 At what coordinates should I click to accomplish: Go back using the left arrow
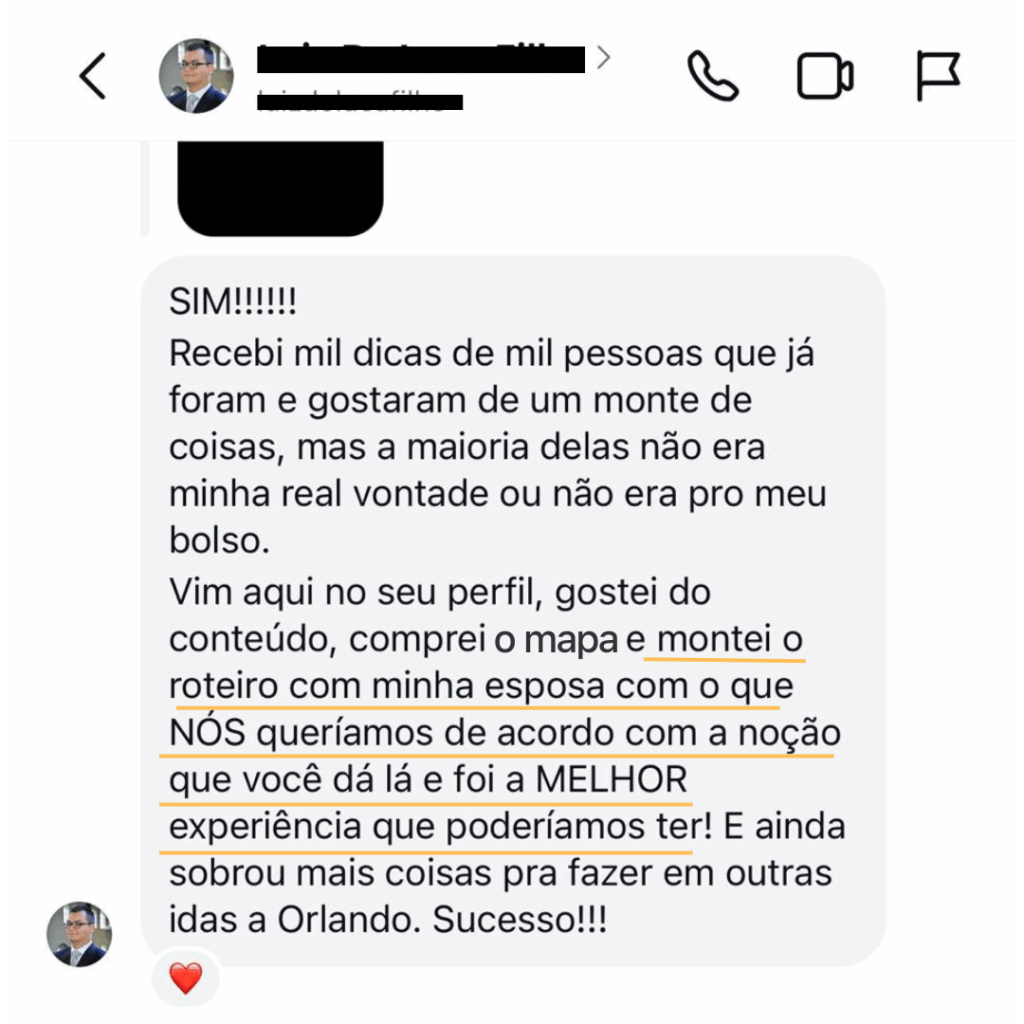[x=92, y=76]
